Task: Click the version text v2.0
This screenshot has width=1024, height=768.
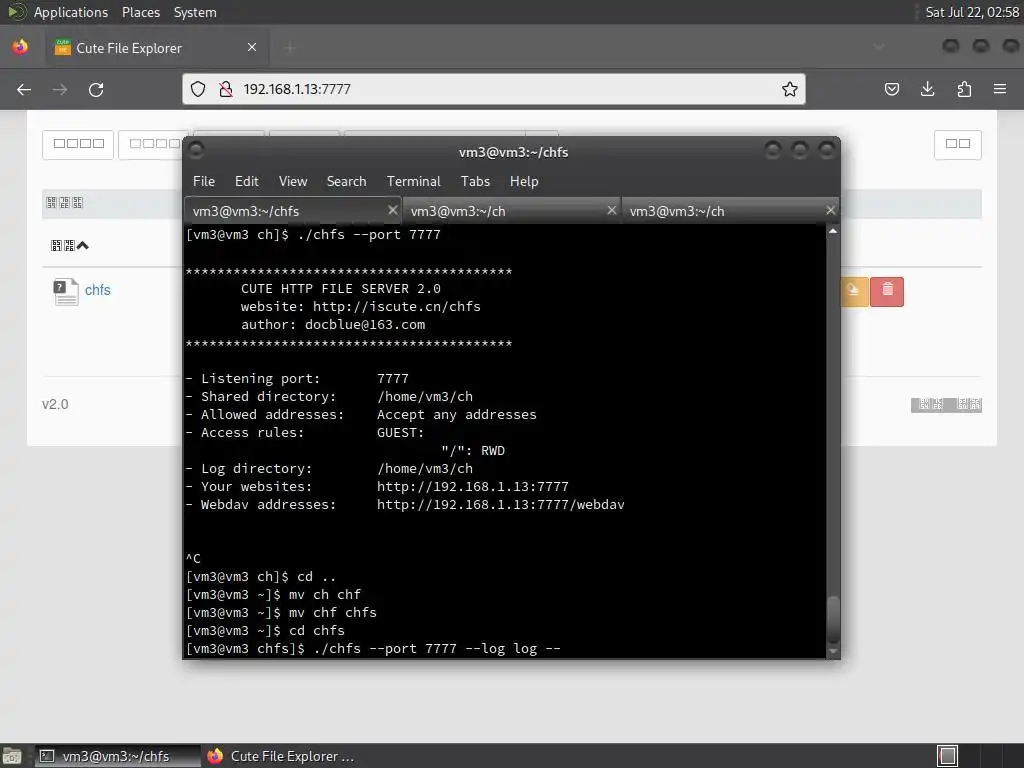Action: [55, 404]
